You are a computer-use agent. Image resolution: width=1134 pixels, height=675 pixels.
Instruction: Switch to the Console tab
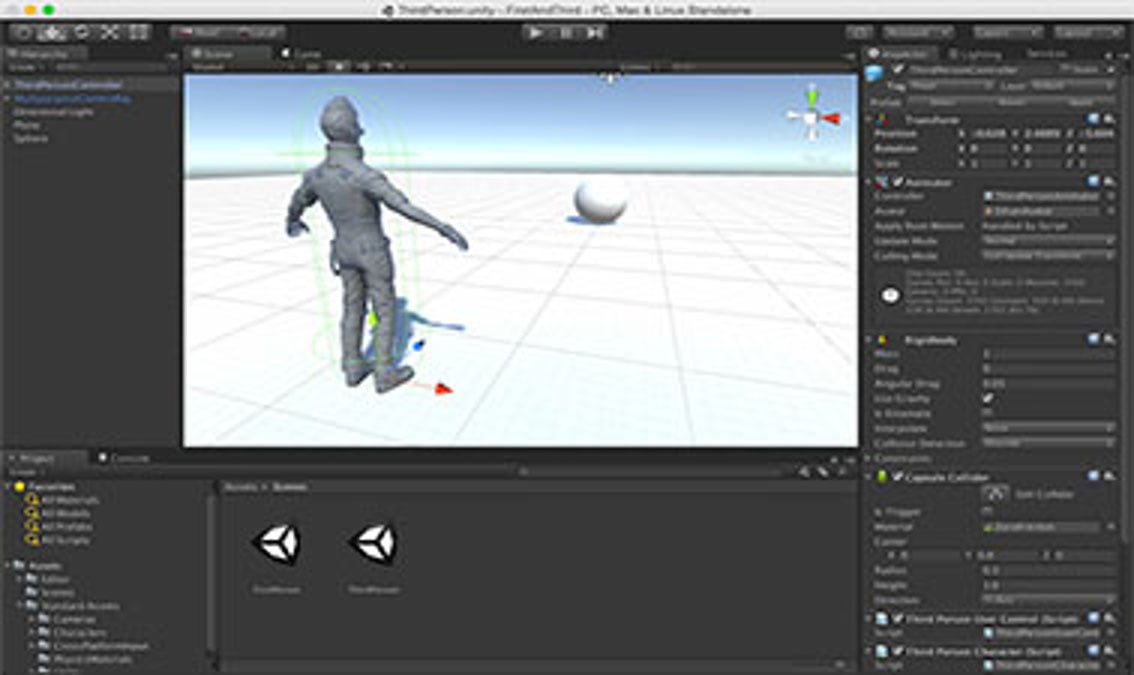pos(128,458)
